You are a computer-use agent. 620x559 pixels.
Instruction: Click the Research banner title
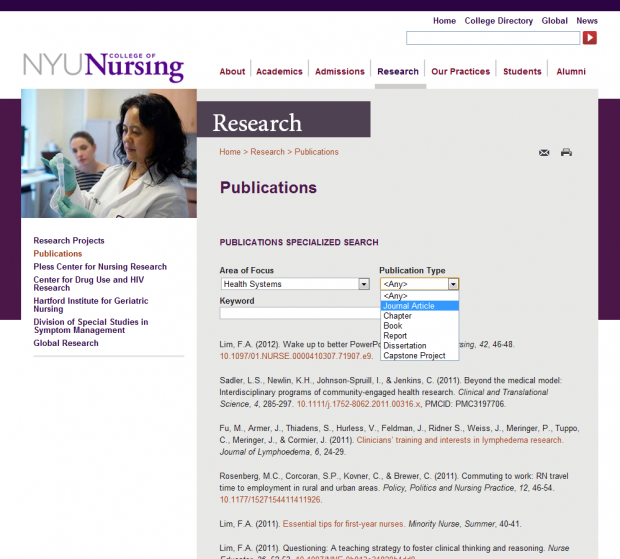[x=257, y=123]
